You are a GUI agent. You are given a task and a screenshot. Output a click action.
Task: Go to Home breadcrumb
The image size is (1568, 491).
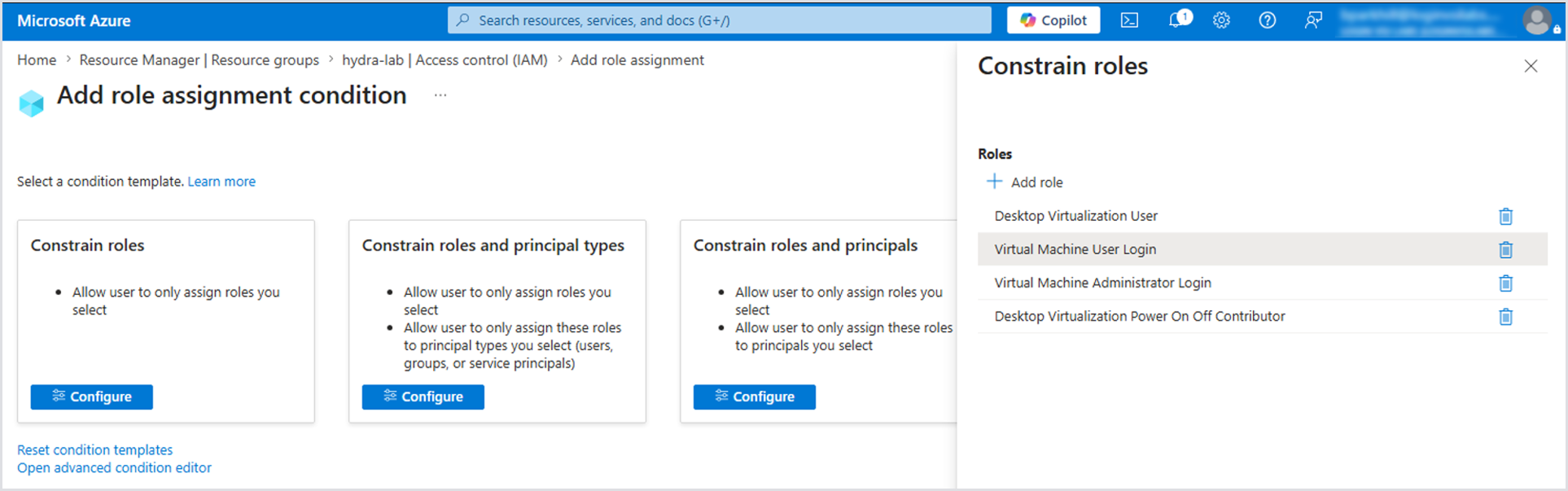pos(37,60)
